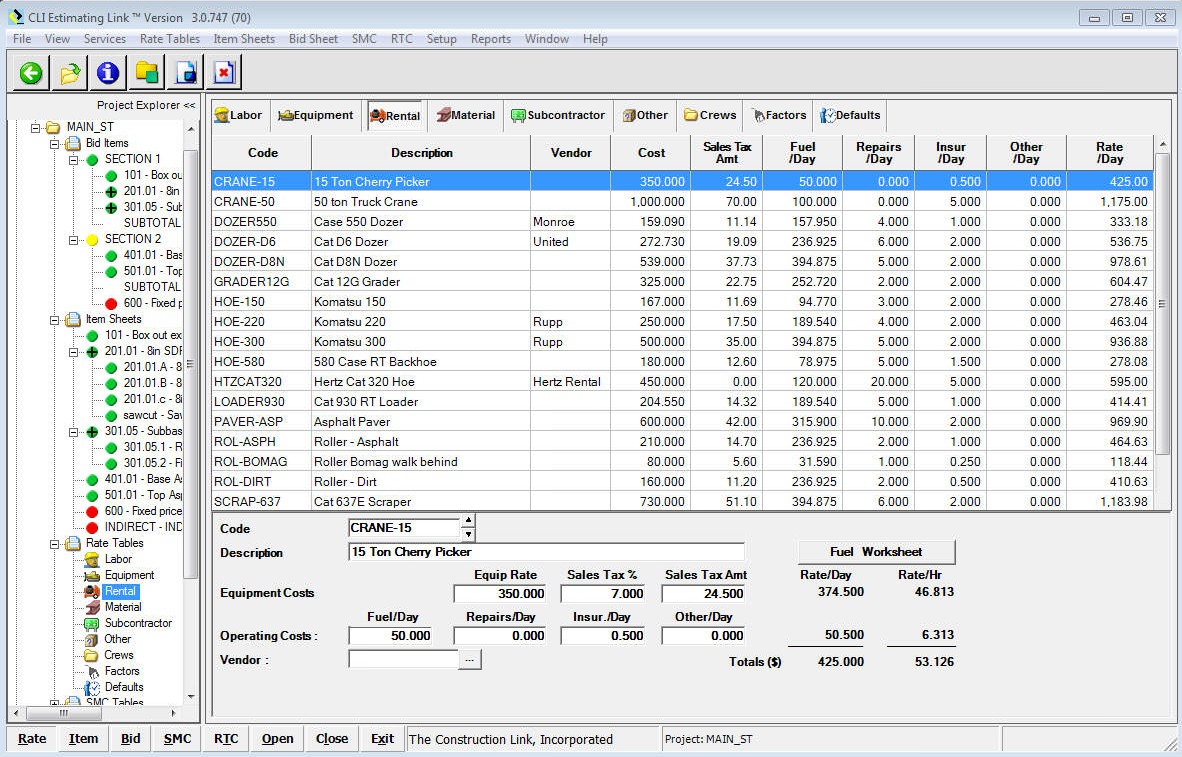Click the Rate button in bottom bar
The height and width of the screenshot is (757, 1182).
(32, 739)
